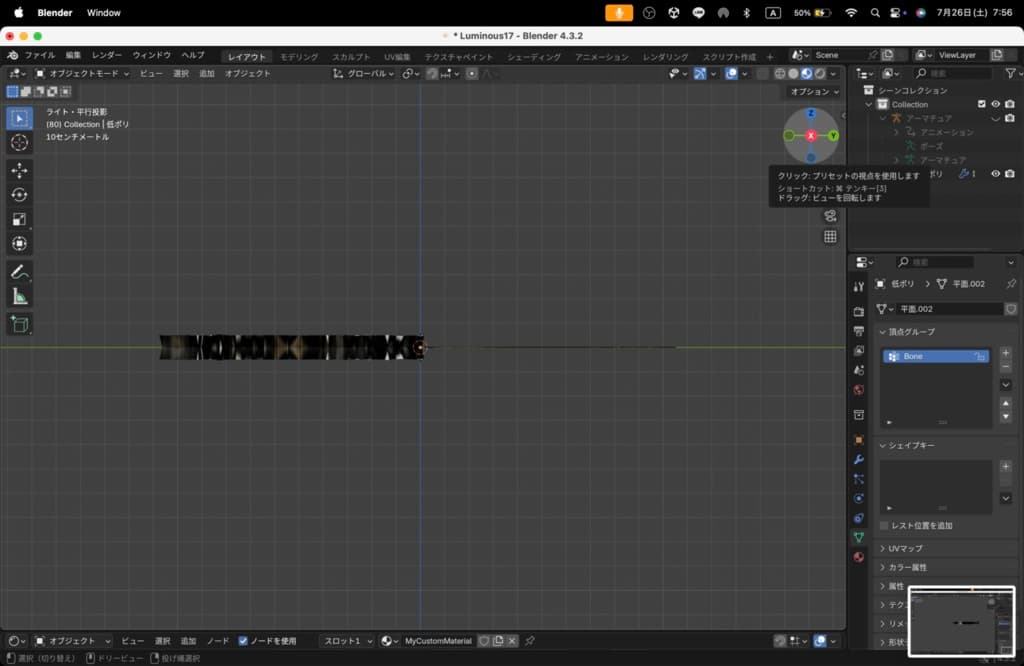Select the Rotate tool in the toolbar
Viewport: 1024px width, 666px height.
[19, 195]
